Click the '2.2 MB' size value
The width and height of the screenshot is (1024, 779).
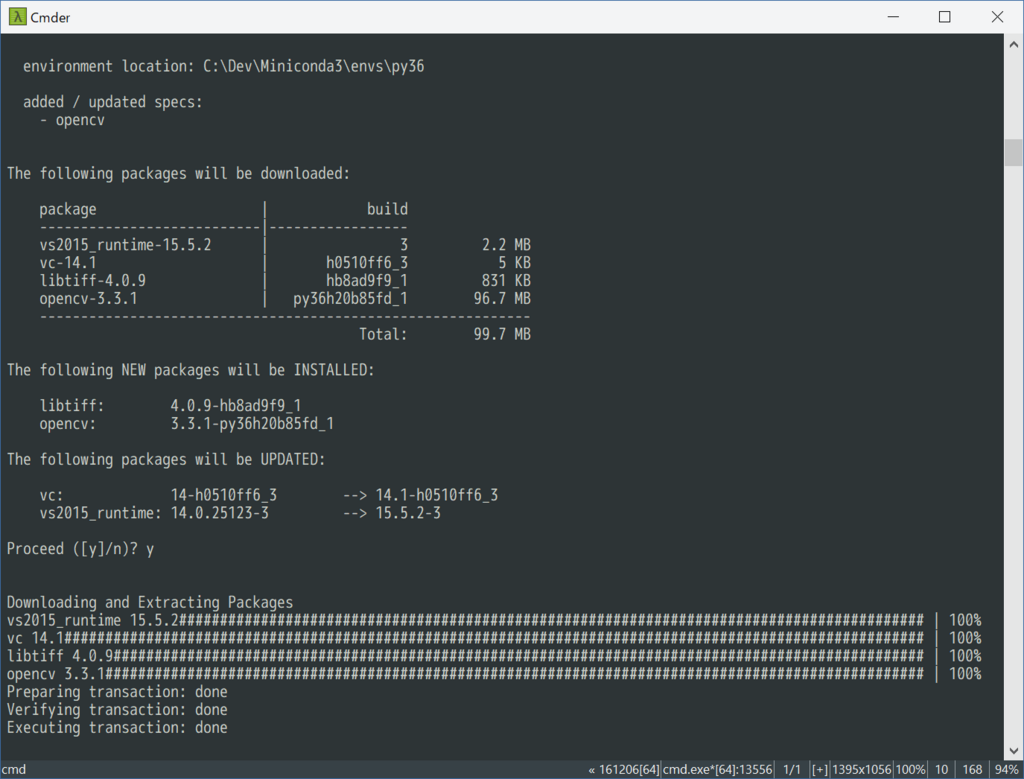pyautogui.click(x=506, y=245)
